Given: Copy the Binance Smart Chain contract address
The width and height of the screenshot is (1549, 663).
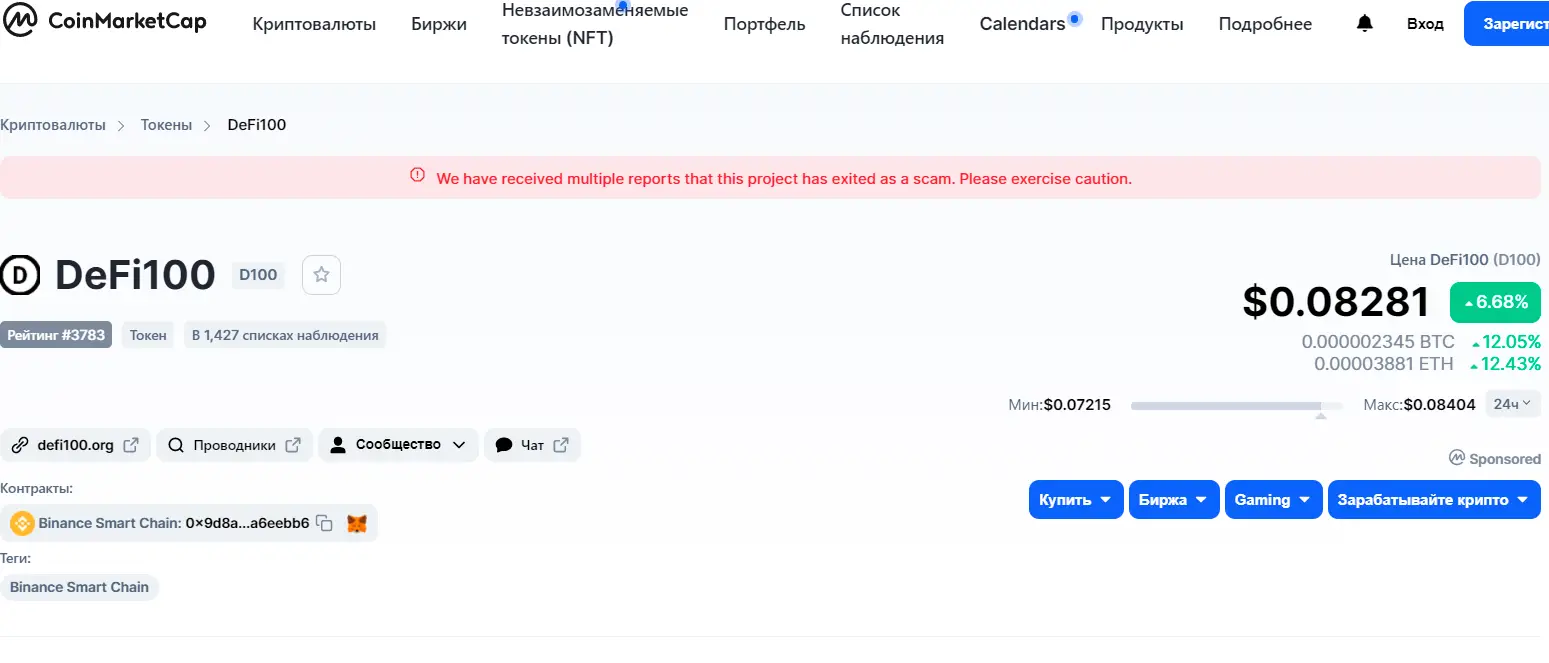Looking at the screenshot, I should pyautogui.click(x=324, y=523).
